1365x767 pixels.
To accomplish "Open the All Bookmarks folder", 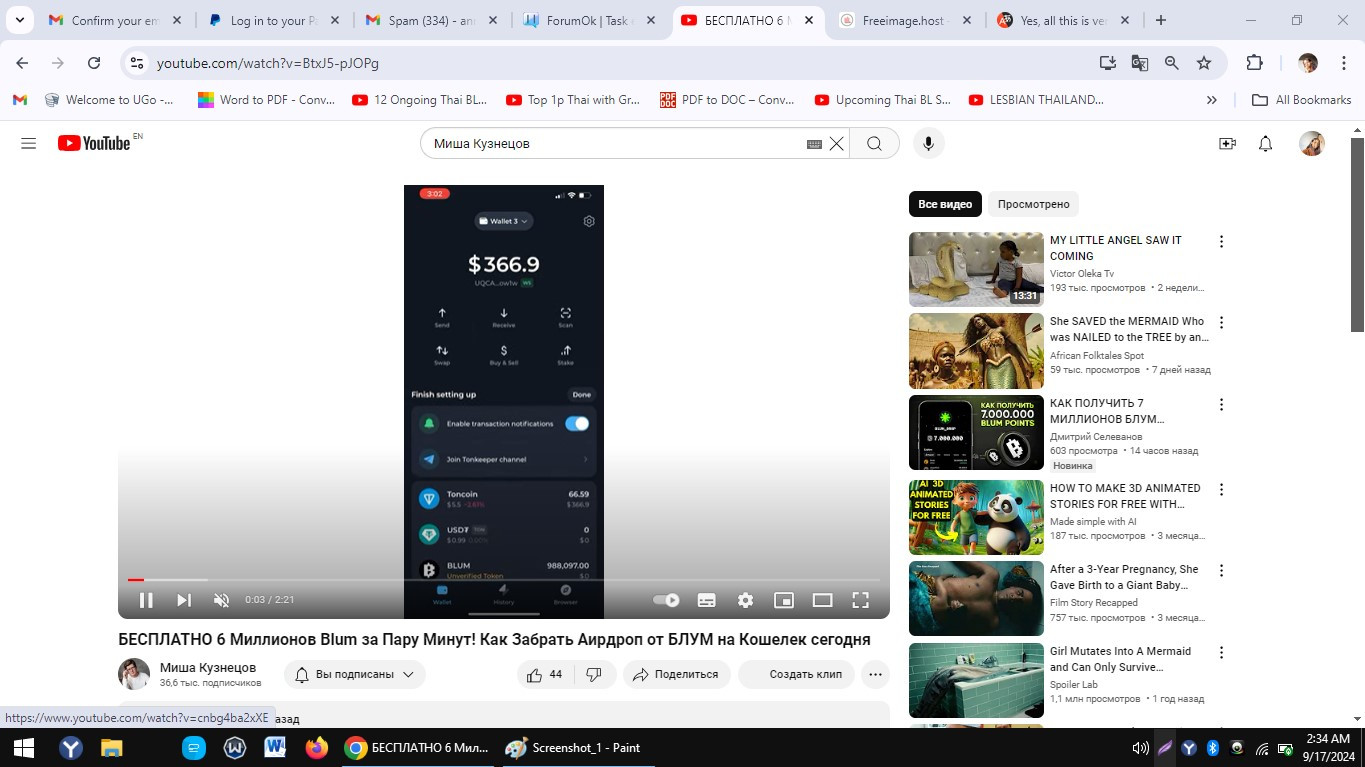I will 1302,100.
